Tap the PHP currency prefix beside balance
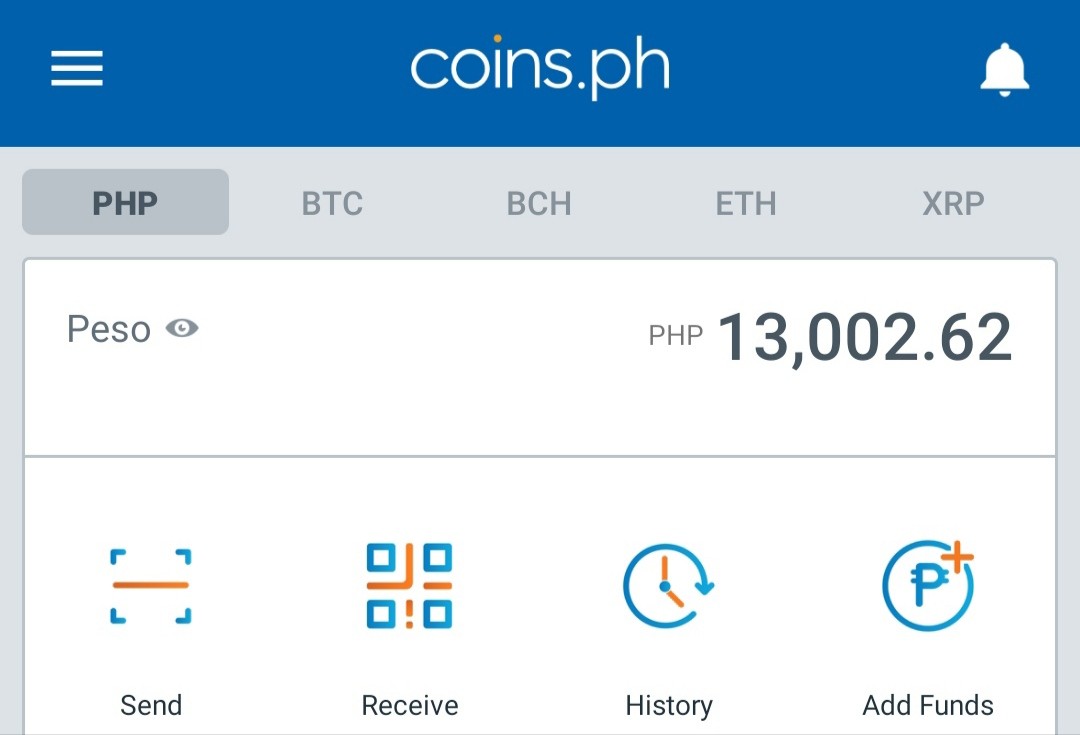 coord(676,335)
